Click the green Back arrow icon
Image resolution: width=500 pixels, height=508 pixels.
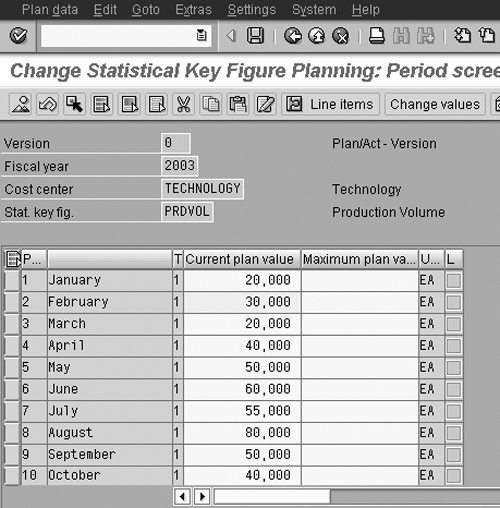click(x=293, y=36)
